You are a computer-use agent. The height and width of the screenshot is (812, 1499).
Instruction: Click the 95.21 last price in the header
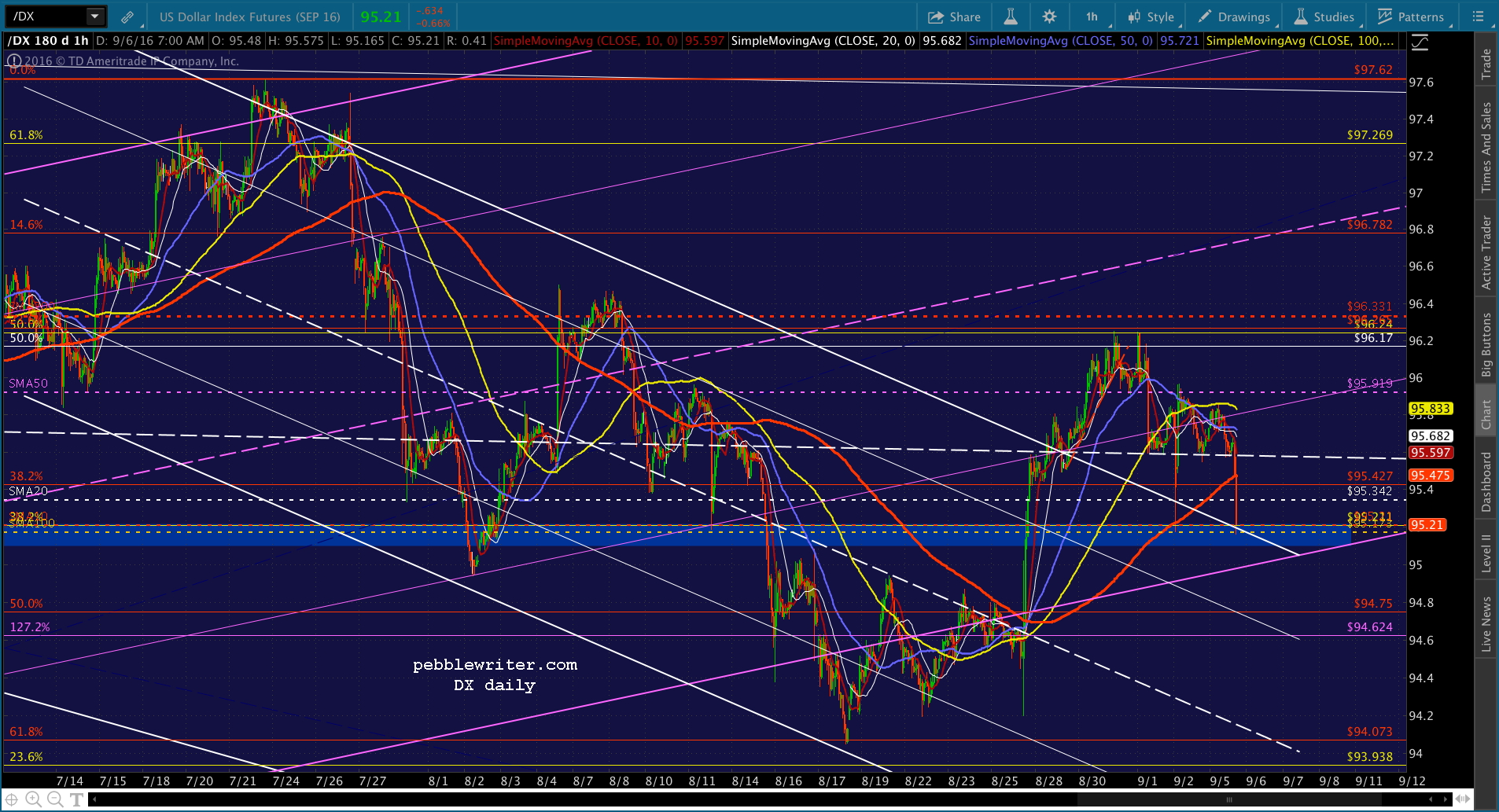click(x=381, y=17)
